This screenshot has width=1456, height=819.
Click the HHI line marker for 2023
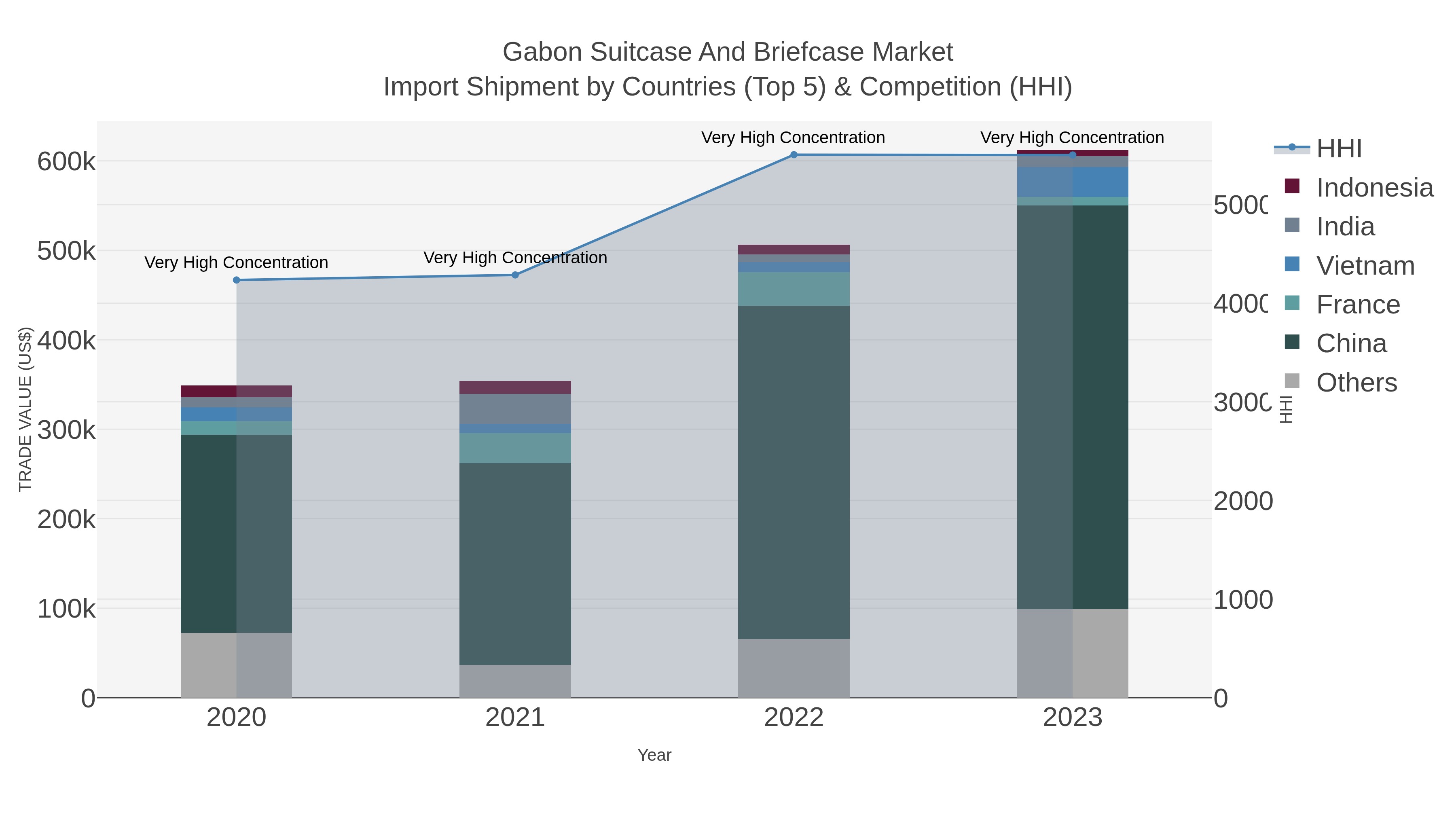pyautogui.click(x=1073, y=155)
